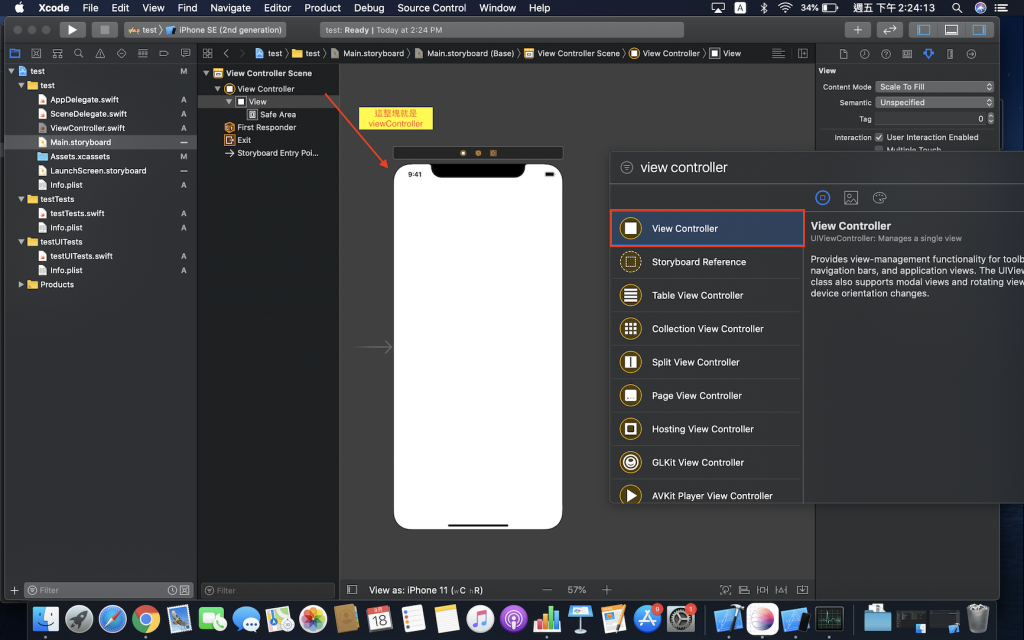Show the Connections inspector arrow icon
Screen dimensions: 1024x640
[x=971, y=54]
